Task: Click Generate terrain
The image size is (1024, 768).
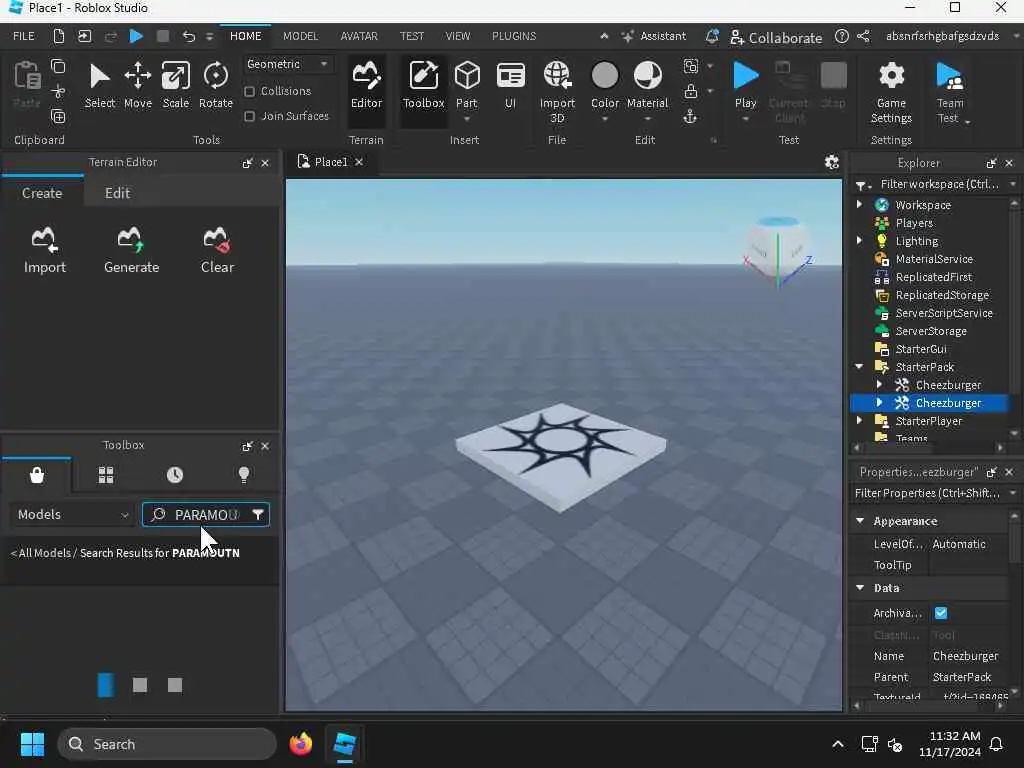Action: click(x=131, y=250)
